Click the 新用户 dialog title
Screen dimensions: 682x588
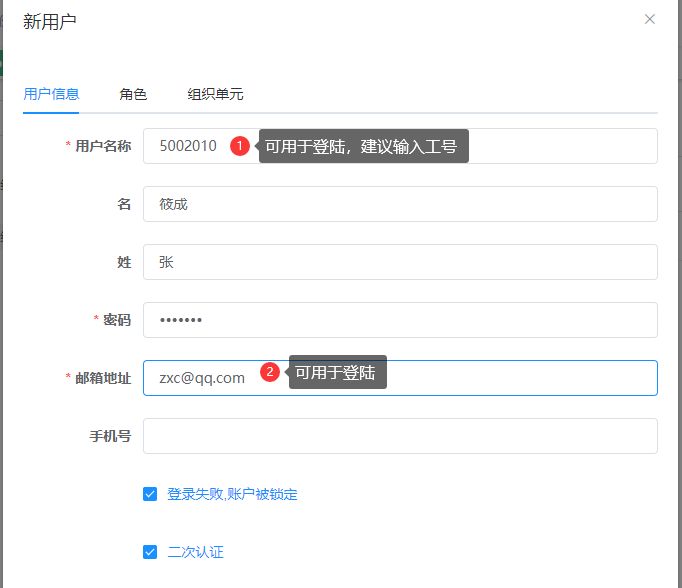pos(50,21)
